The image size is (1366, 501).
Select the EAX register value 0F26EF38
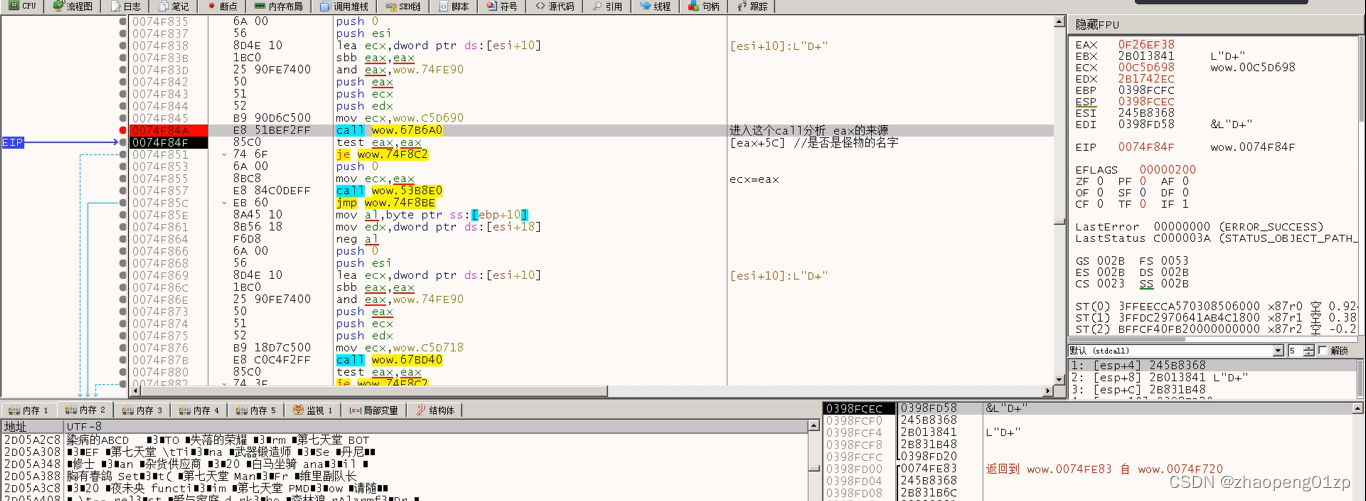[x=1146, y=44]
